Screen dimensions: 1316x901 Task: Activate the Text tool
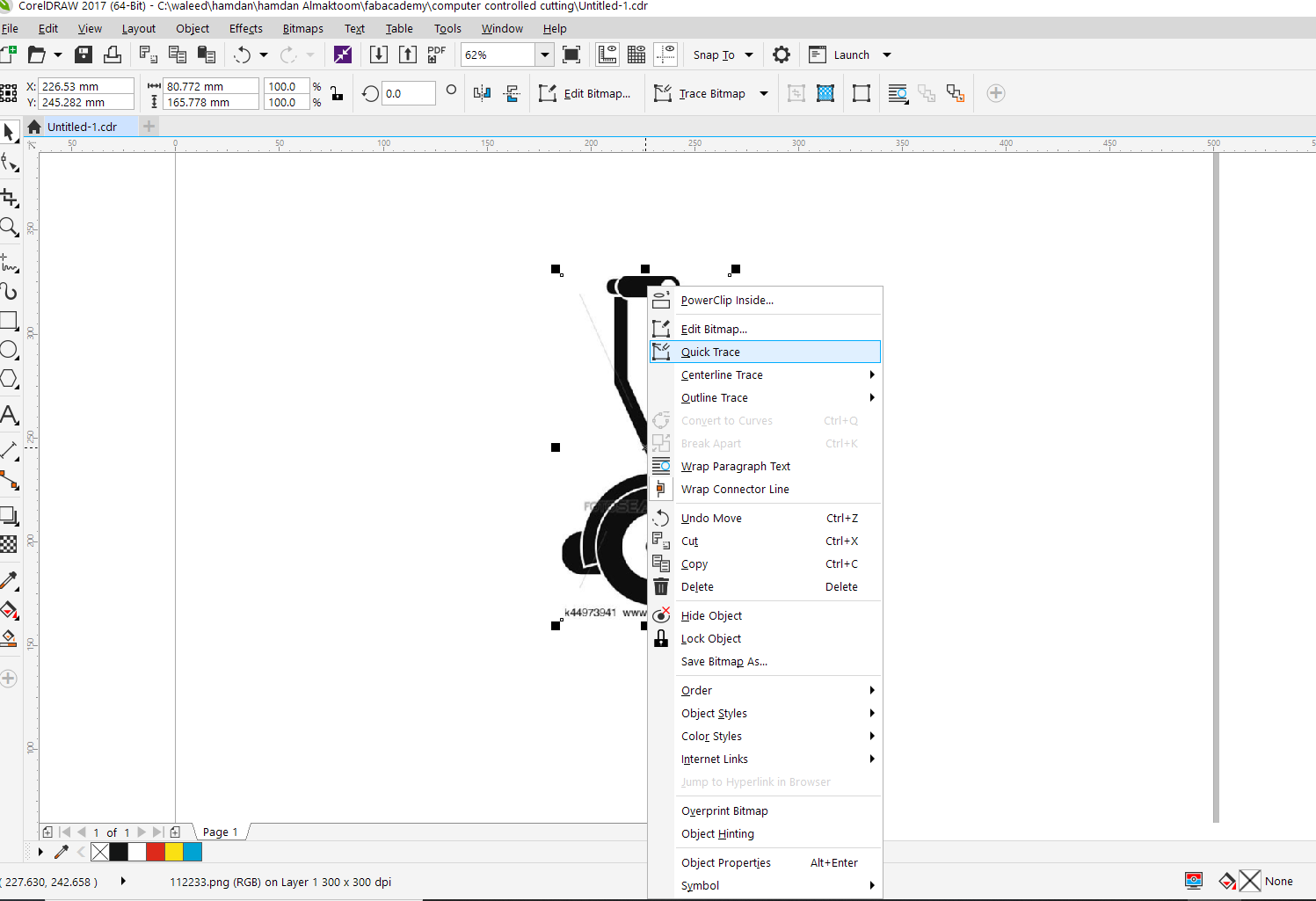(x=9, y=415)
